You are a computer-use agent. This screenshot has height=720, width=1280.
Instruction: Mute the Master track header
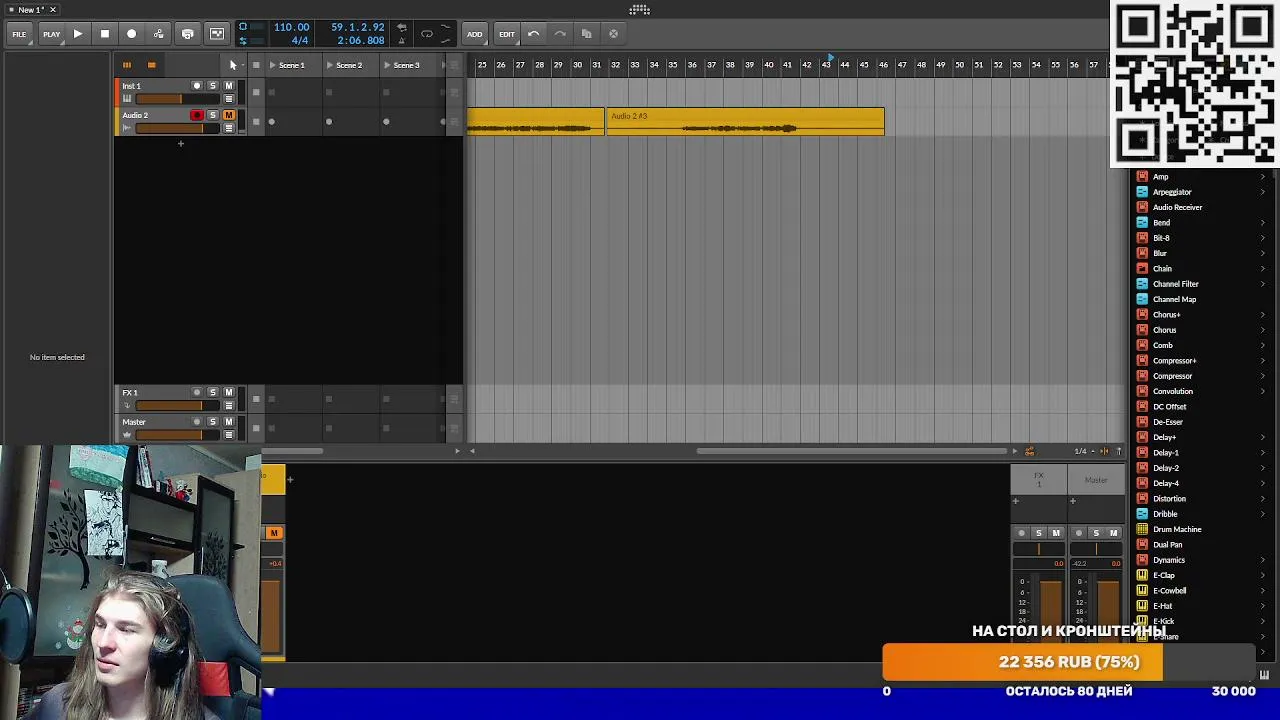point(228,422)
